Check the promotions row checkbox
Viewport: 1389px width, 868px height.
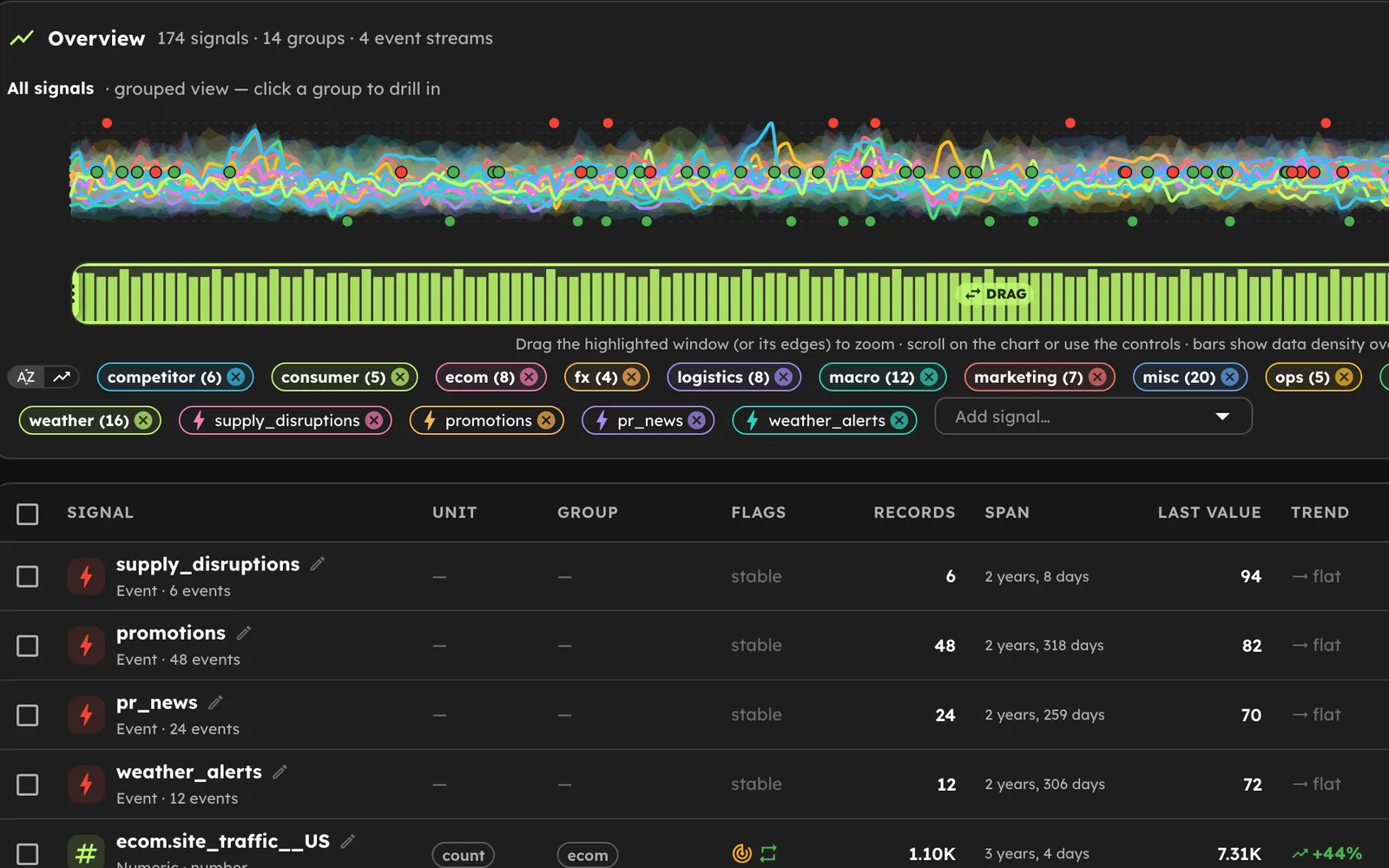click(28, 646)
